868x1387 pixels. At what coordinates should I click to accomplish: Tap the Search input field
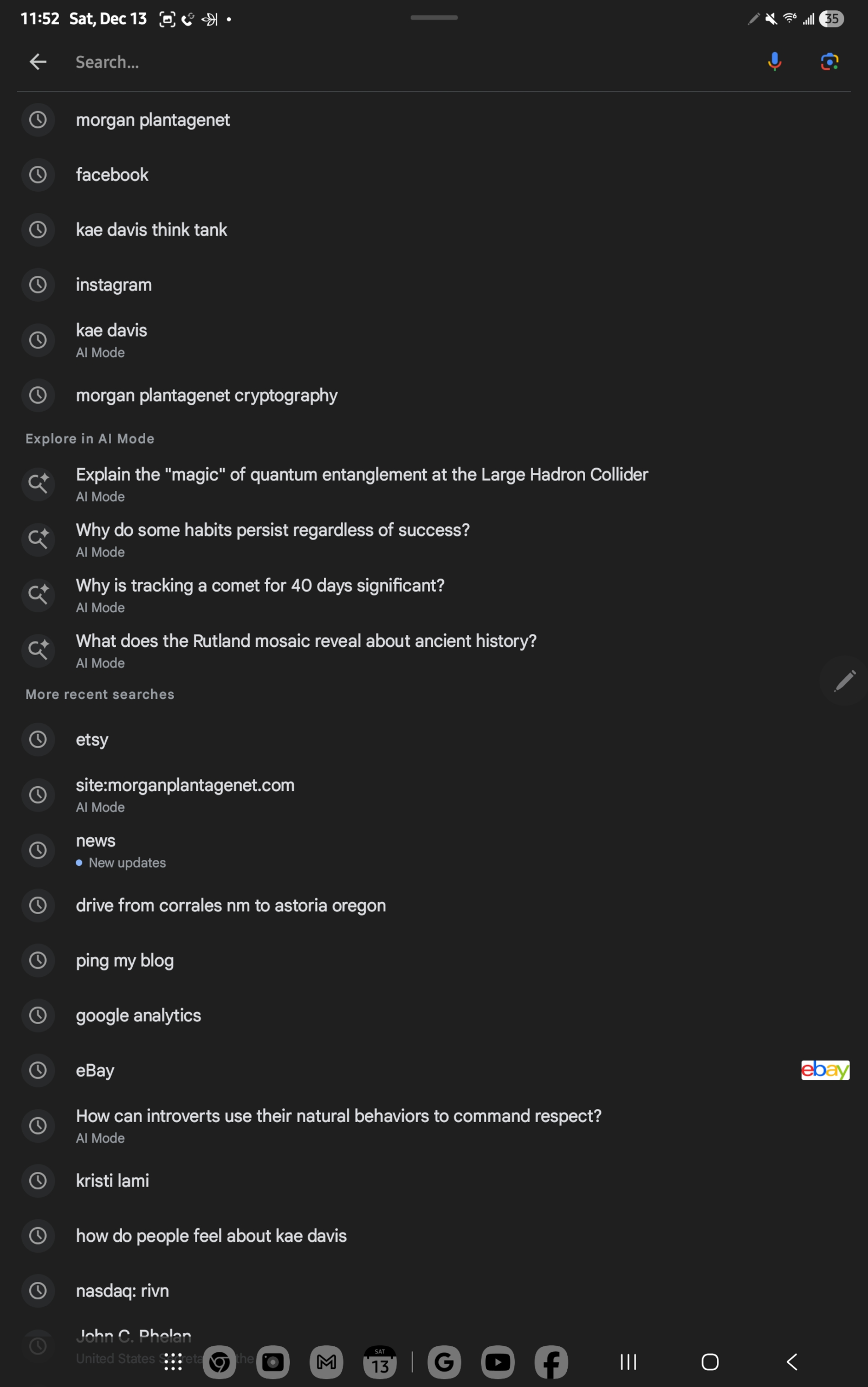(402, 61)
